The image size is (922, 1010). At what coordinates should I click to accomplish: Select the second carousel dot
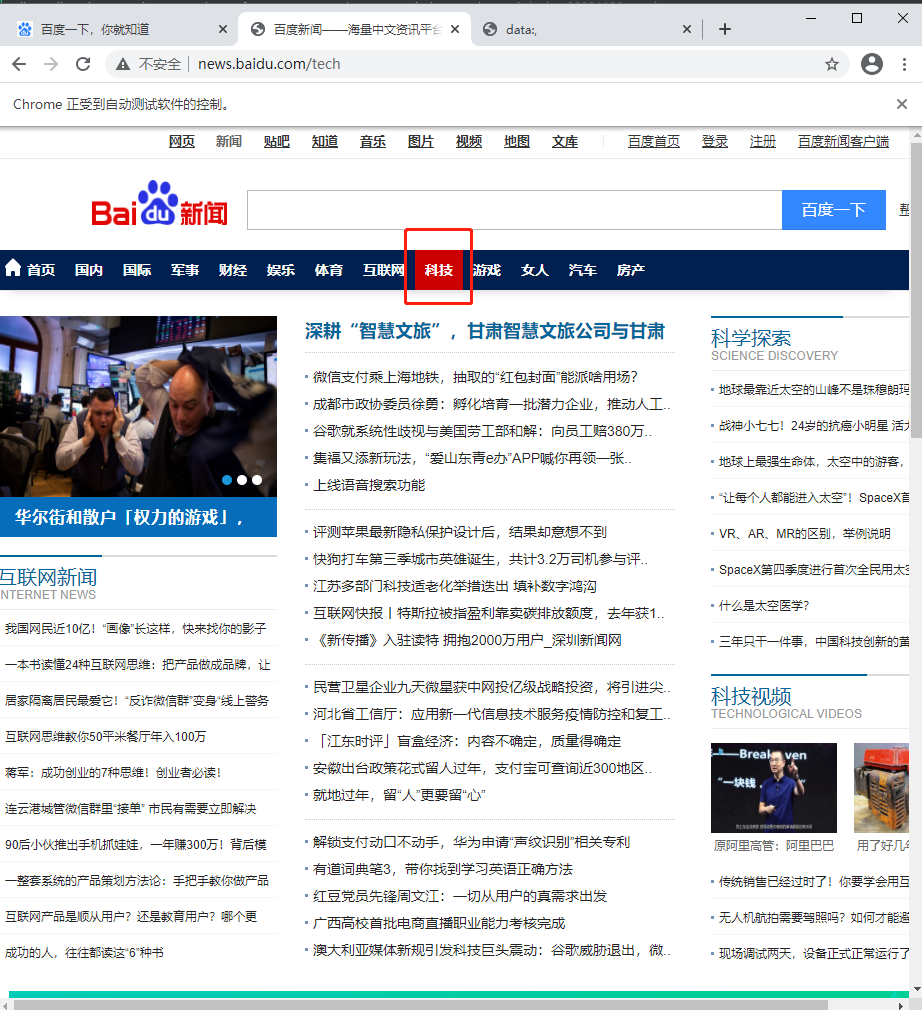click(x=242, y=480)
